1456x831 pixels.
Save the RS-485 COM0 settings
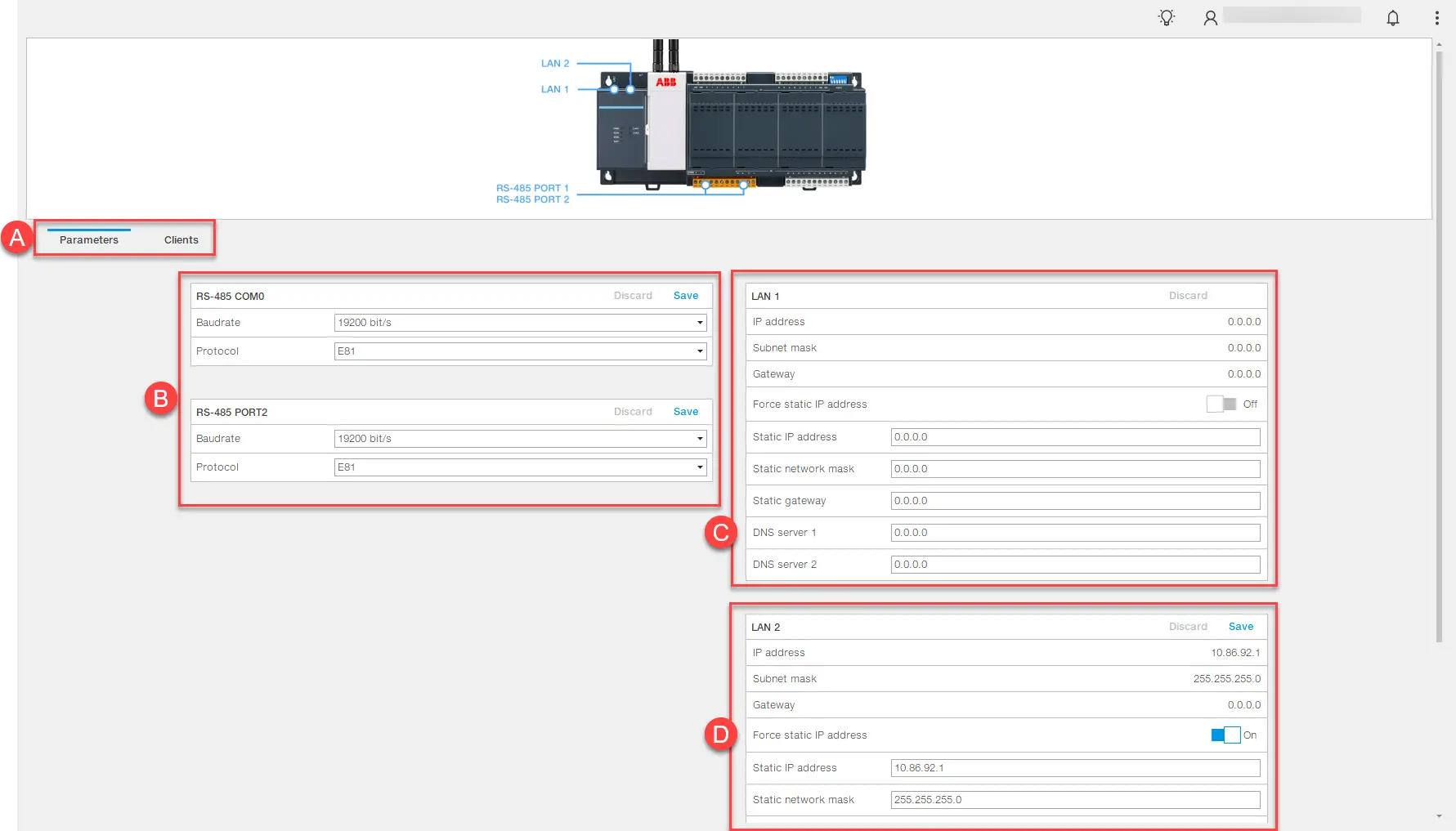point(685,296)
